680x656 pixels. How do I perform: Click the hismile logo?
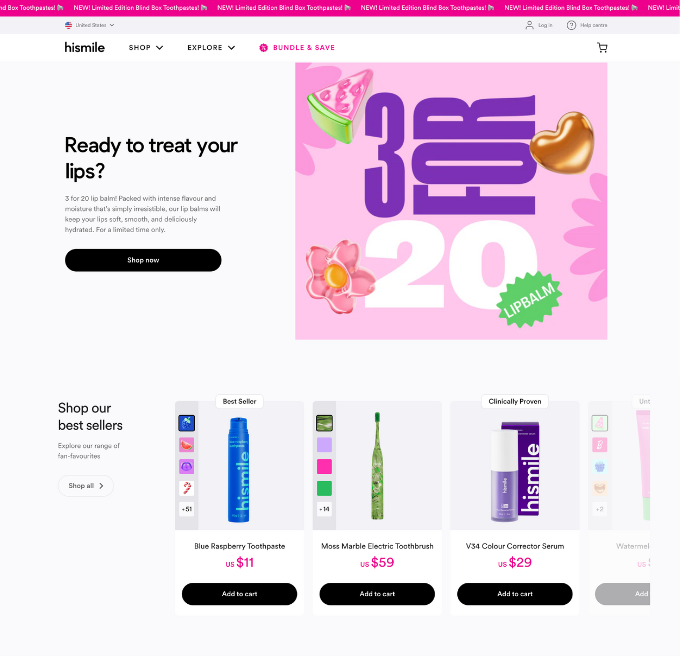(x=85, y=47)
